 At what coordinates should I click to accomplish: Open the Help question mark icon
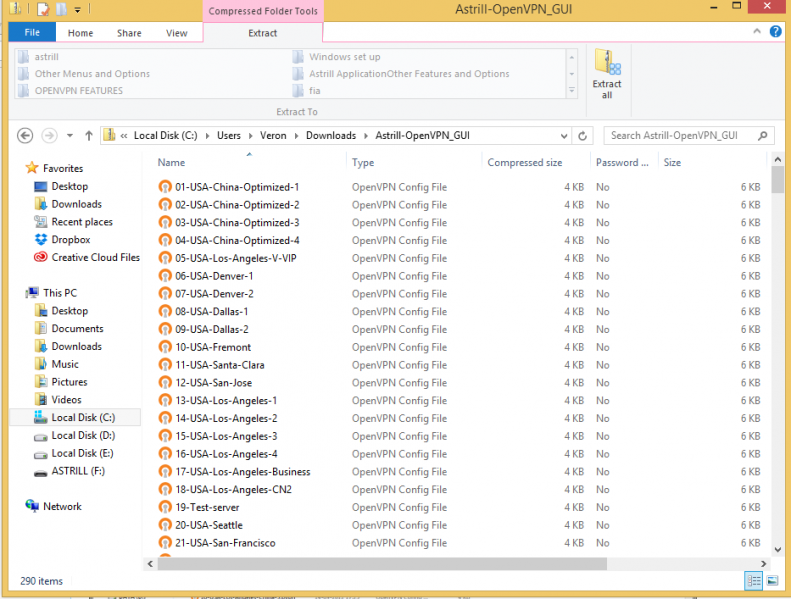click(775, 31)
